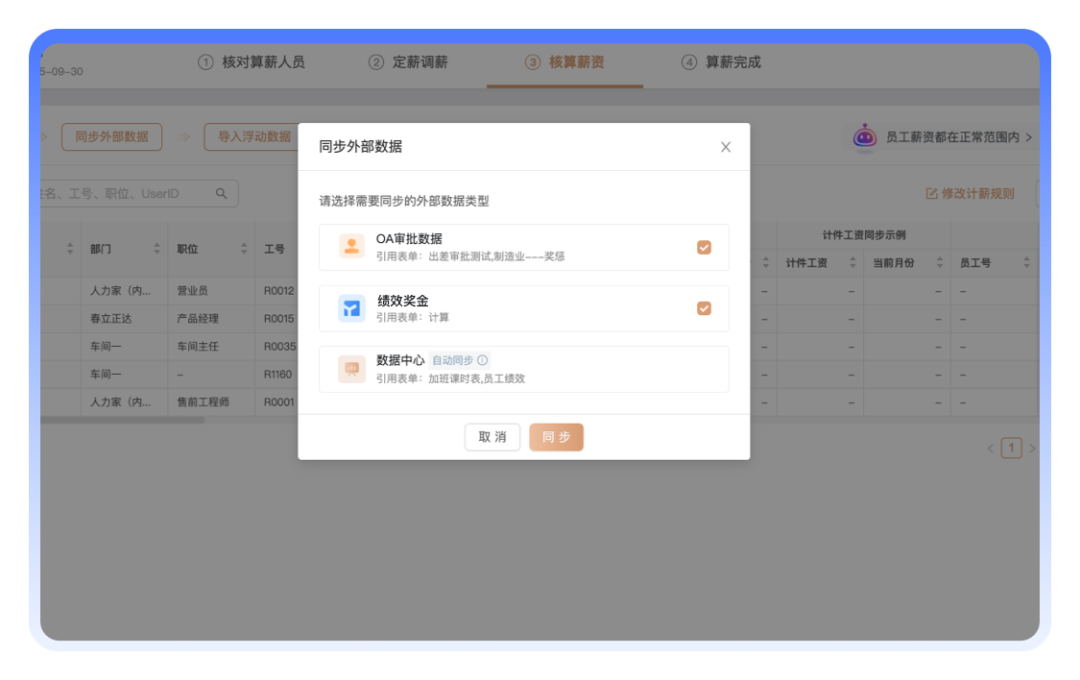This screenshot has width=1080, height=680.
Task: Select the 数据中心 data source row
Action: (x=523, y=369)
